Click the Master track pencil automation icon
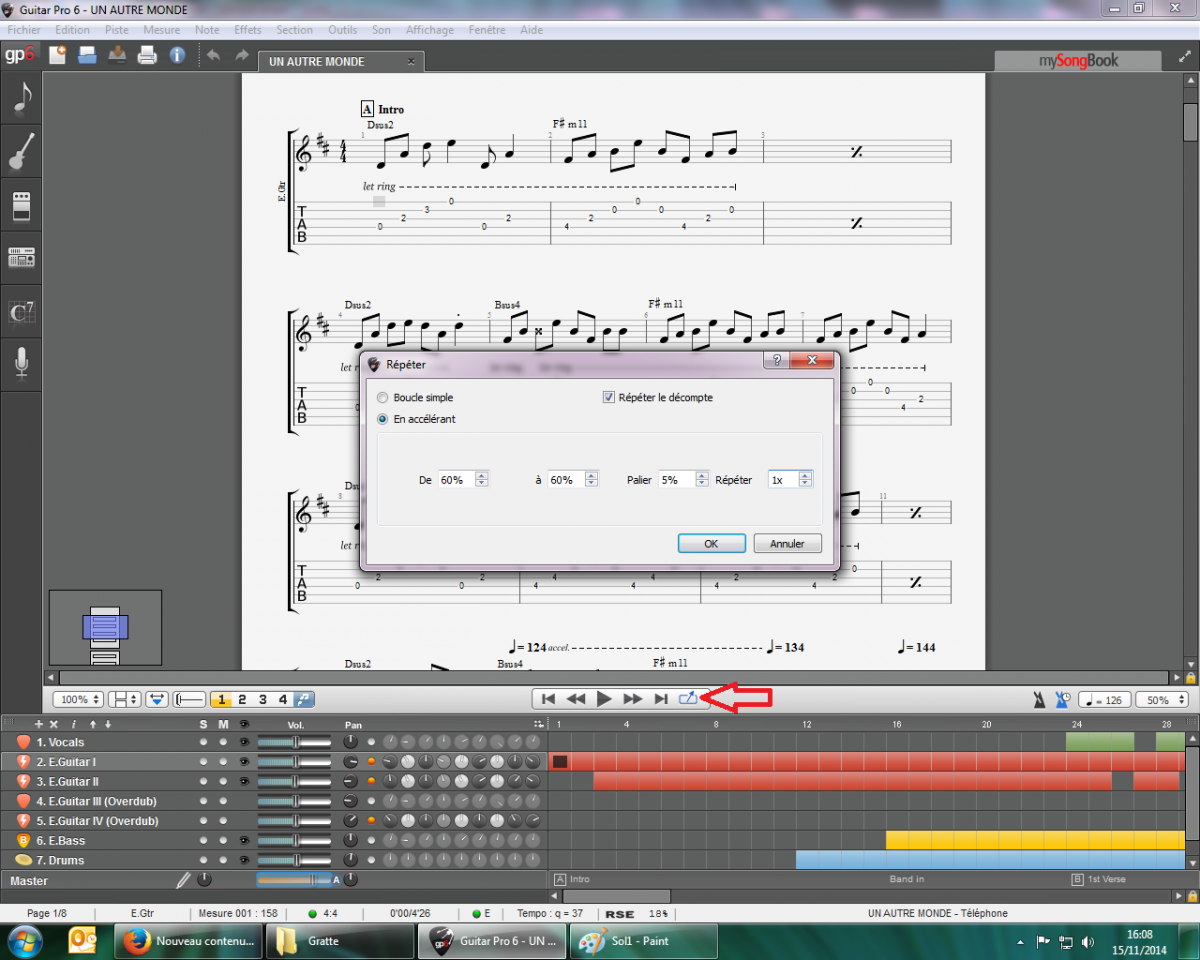Viewport: 1200px width, 960px height. [x=183, y=881]
